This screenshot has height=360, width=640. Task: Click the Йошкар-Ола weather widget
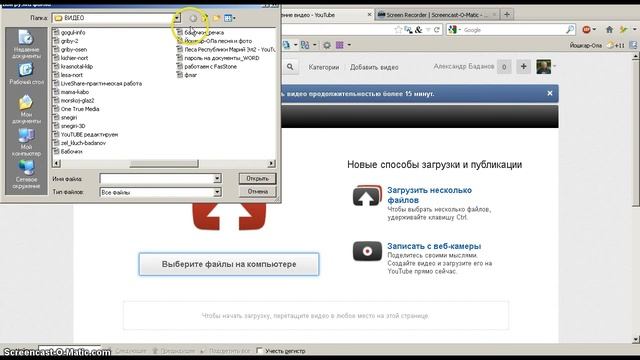tap(597, 45)
